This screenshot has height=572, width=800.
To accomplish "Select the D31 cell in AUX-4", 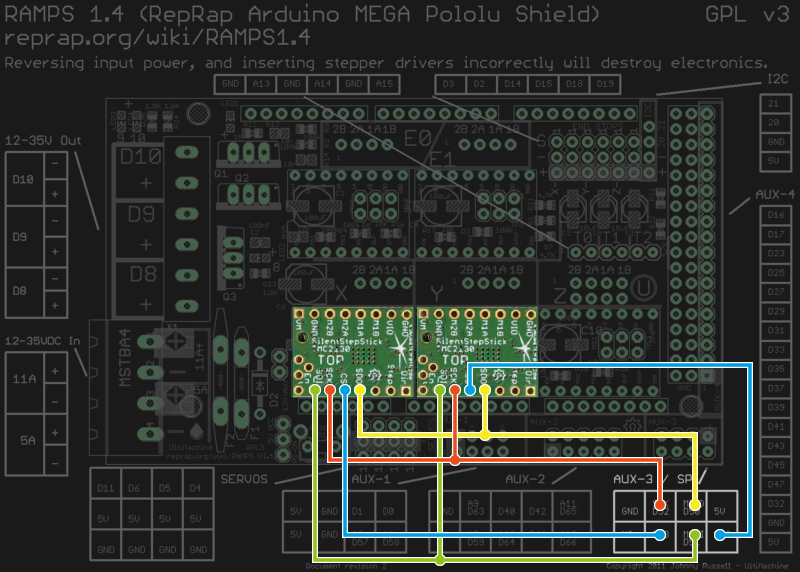I will click(776, 331).
